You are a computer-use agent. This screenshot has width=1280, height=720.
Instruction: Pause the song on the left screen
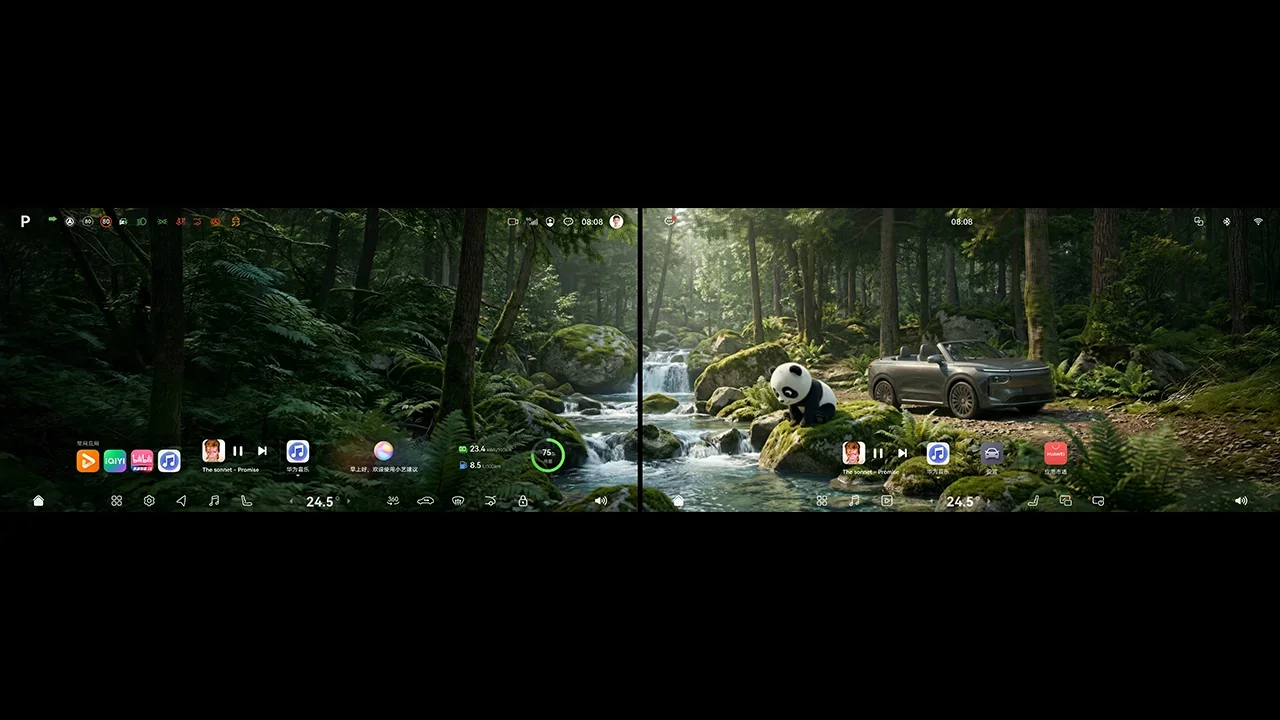pyautogui.click(x=238, y=451)
